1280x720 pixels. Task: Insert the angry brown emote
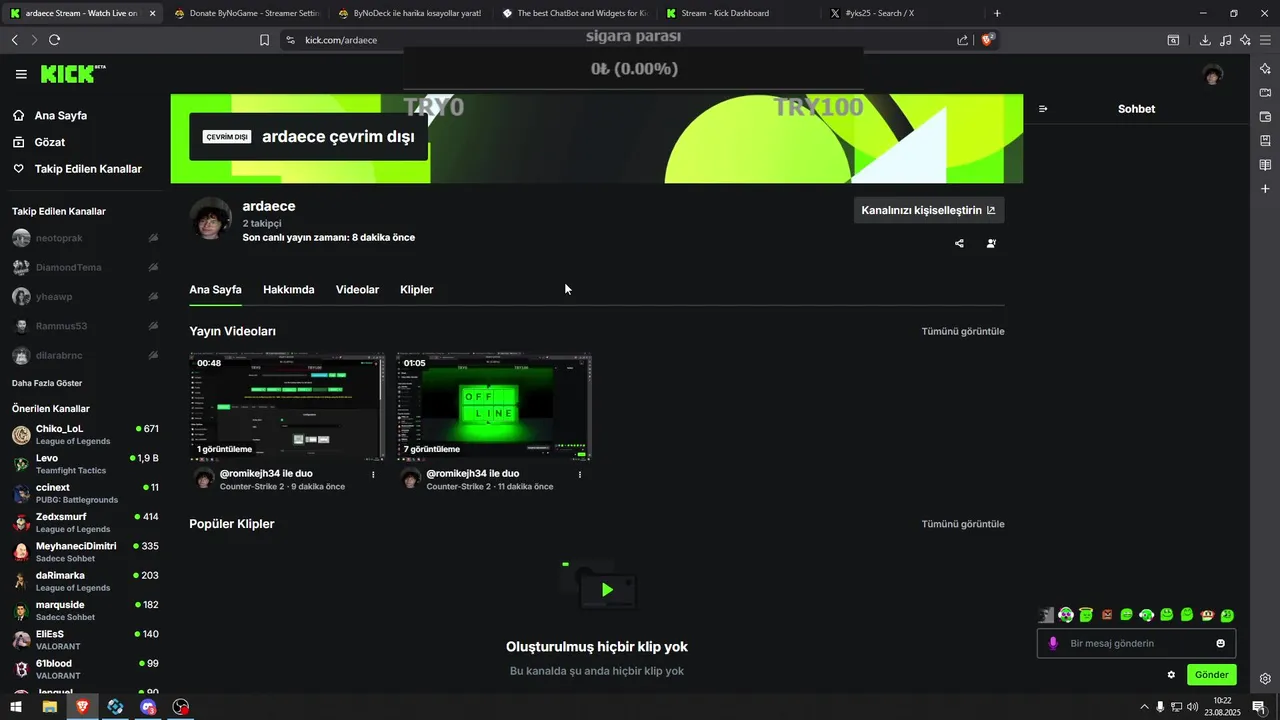[1107, 615]
